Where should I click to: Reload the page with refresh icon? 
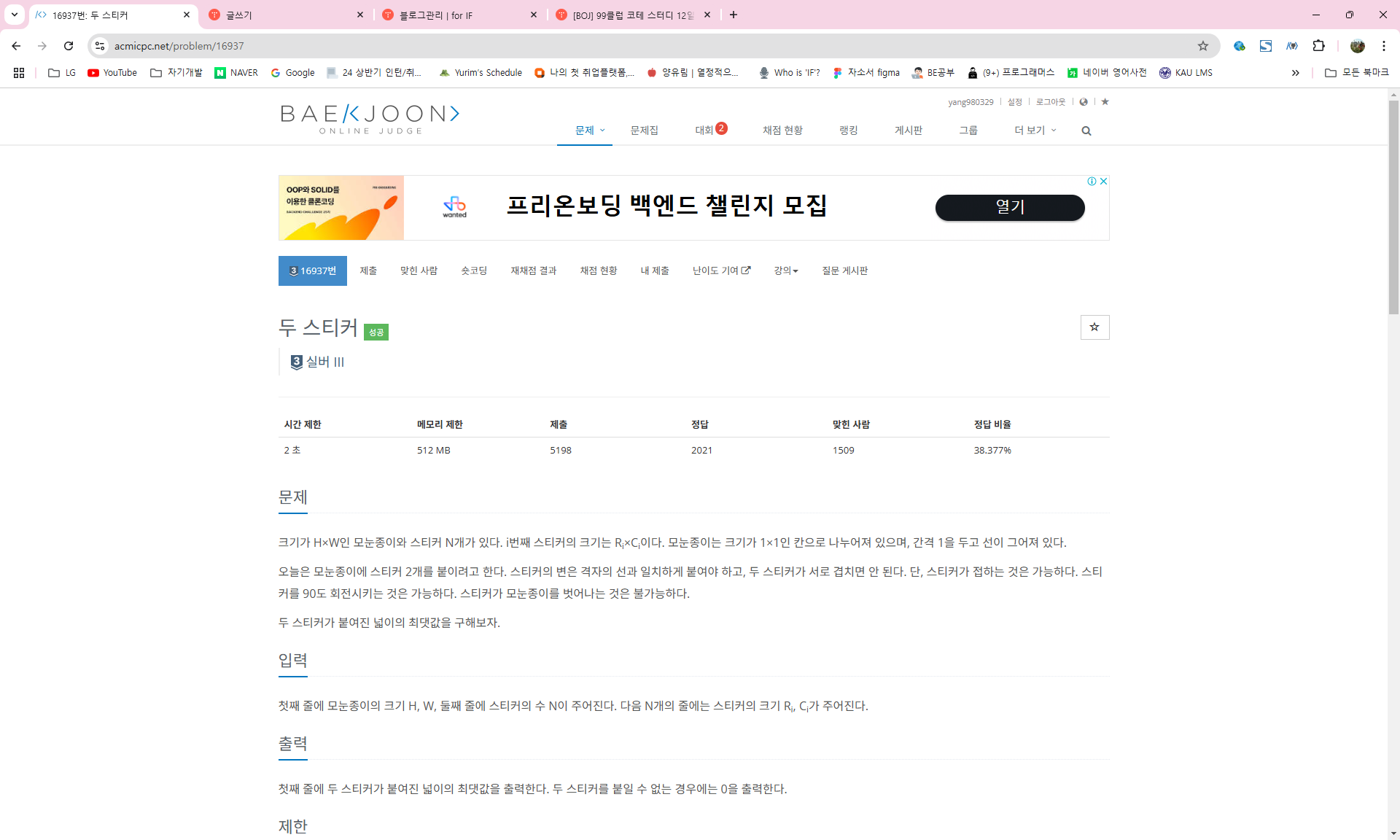point(69,46)
